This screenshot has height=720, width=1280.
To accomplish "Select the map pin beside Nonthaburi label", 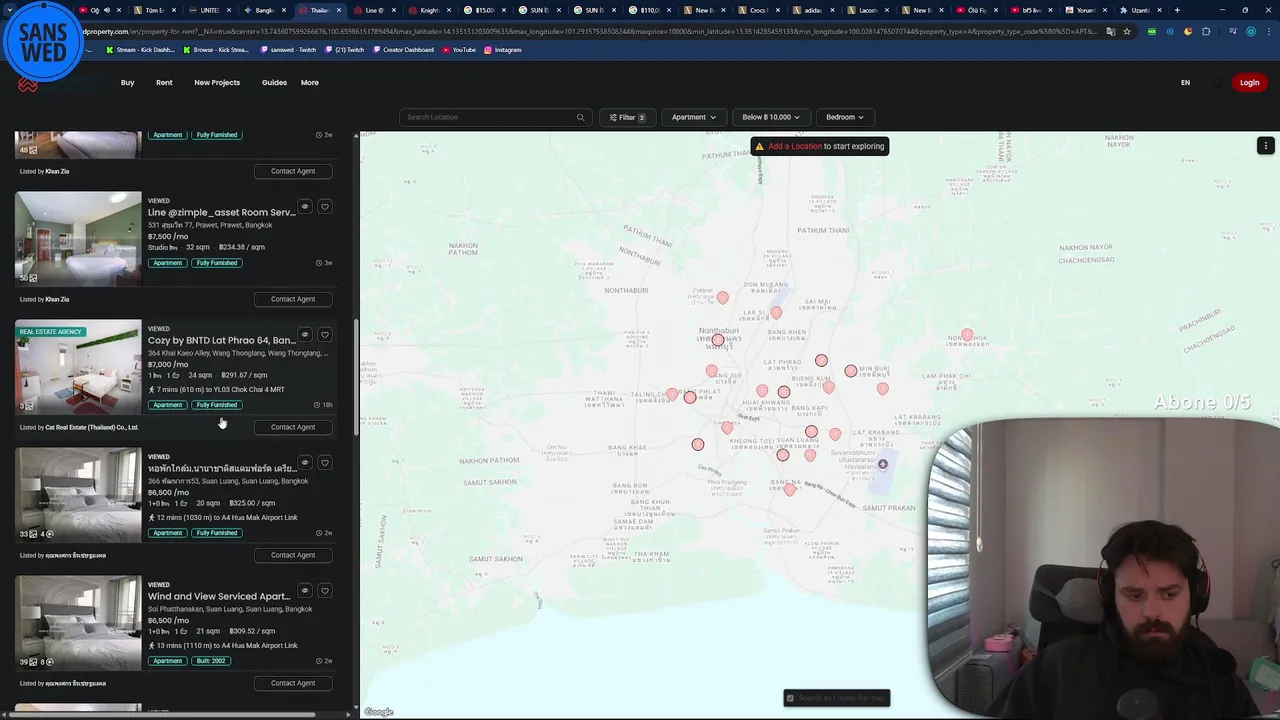I will (717, 341).
